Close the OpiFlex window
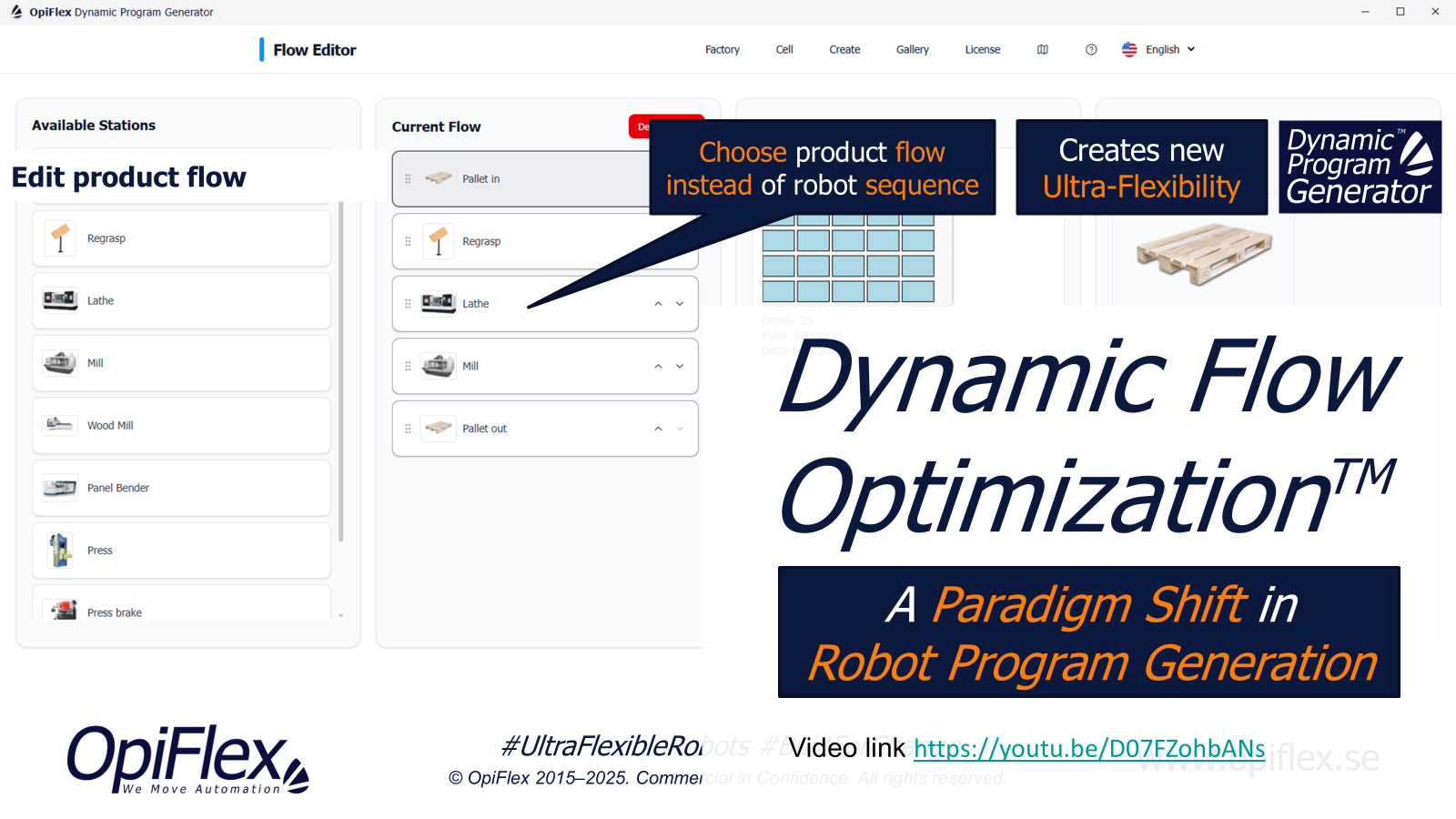This screenshot has width=1456, height=819. [1435, 12]
